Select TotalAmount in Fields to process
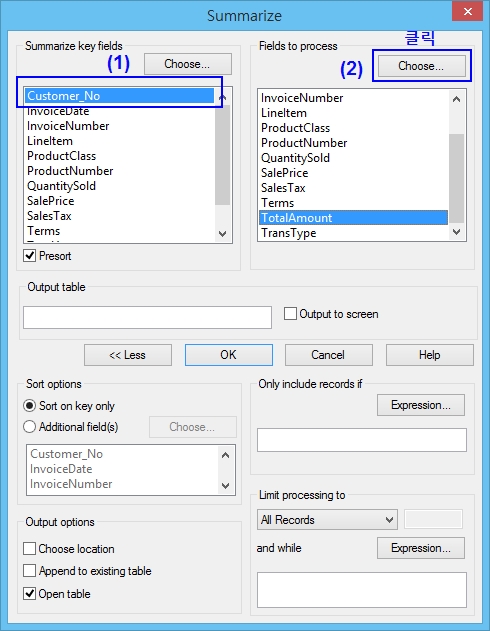 click(x=353, y=218)
